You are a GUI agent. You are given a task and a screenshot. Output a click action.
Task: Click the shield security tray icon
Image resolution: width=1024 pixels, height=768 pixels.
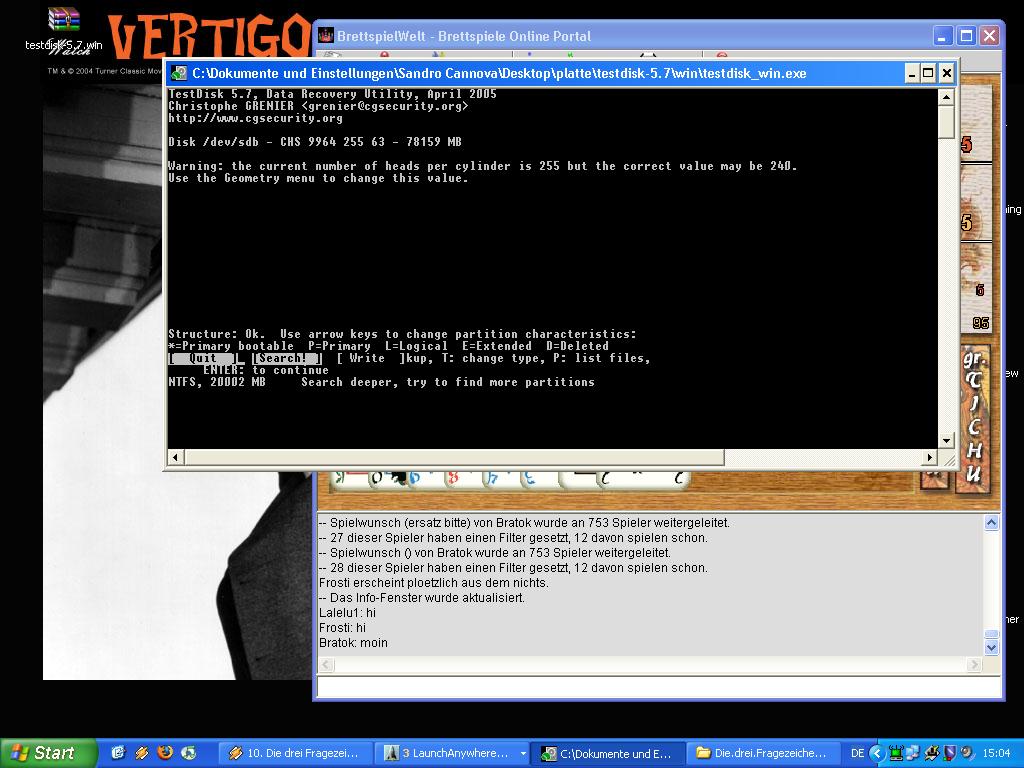[950, 753]
